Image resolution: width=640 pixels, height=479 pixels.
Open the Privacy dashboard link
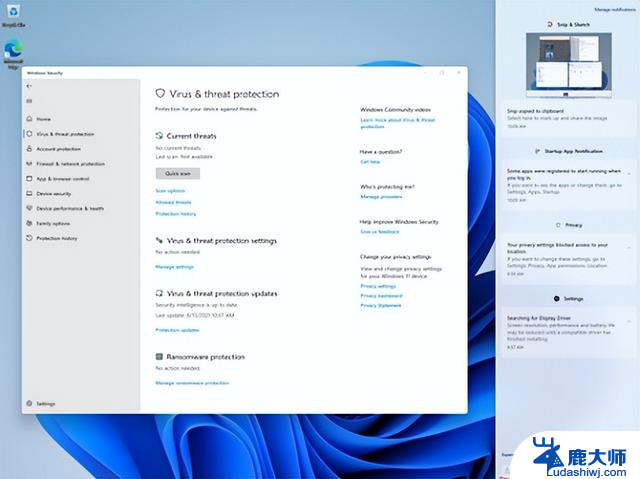pos(381,295)
